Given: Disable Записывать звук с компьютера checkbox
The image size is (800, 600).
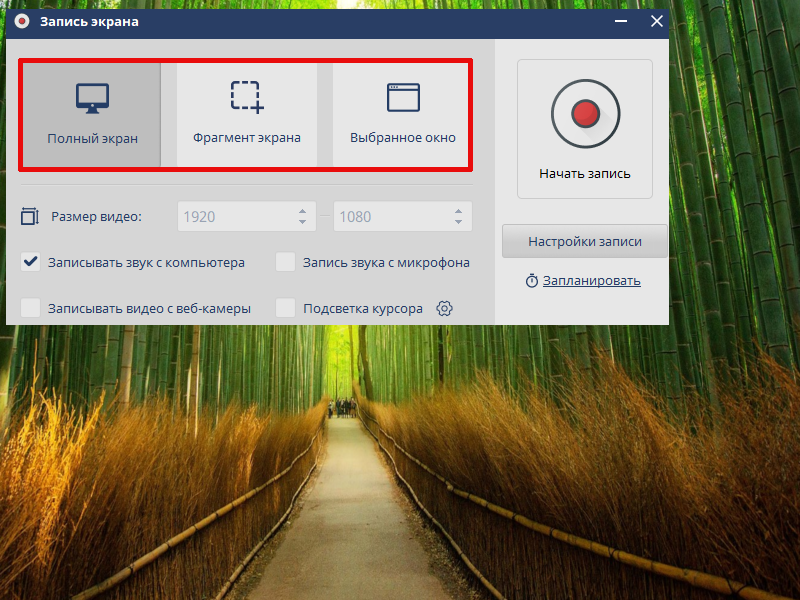Looking at the screenshot, I should coord(31,263).
